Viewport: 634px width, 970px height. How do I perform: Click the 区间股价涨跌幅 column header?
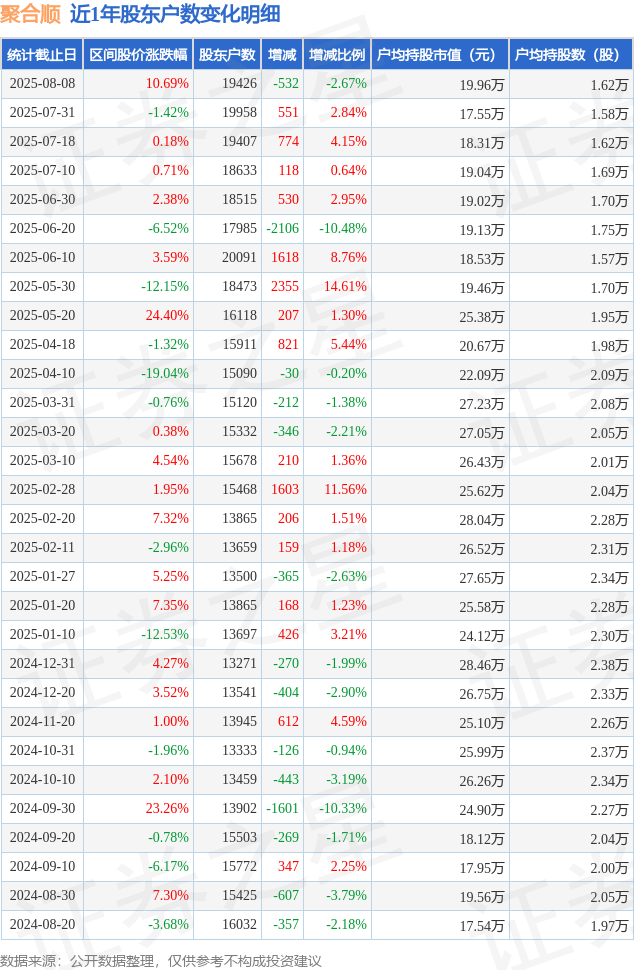138,54
